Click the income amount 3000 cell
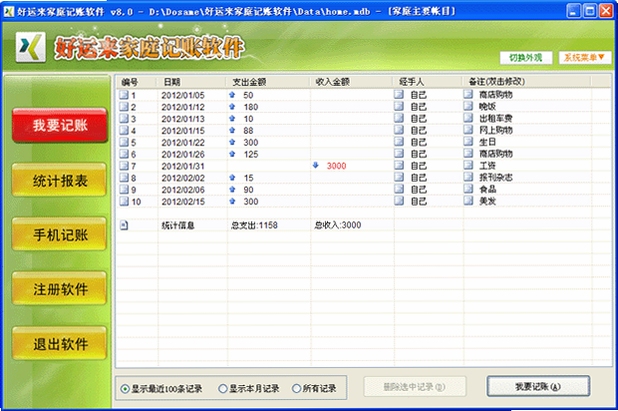 [x=336, y=166]
